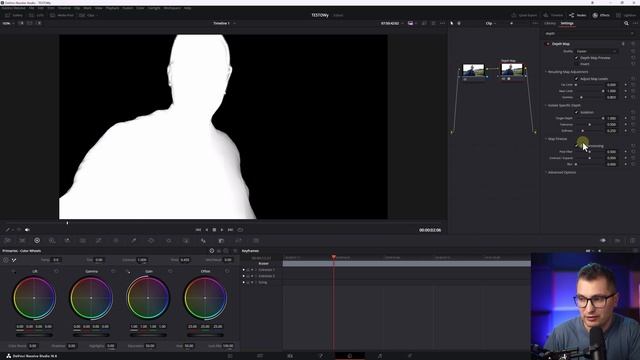Open the Qualifier eyedropper palette icon

pyautogui.click(x=133, y=240)
